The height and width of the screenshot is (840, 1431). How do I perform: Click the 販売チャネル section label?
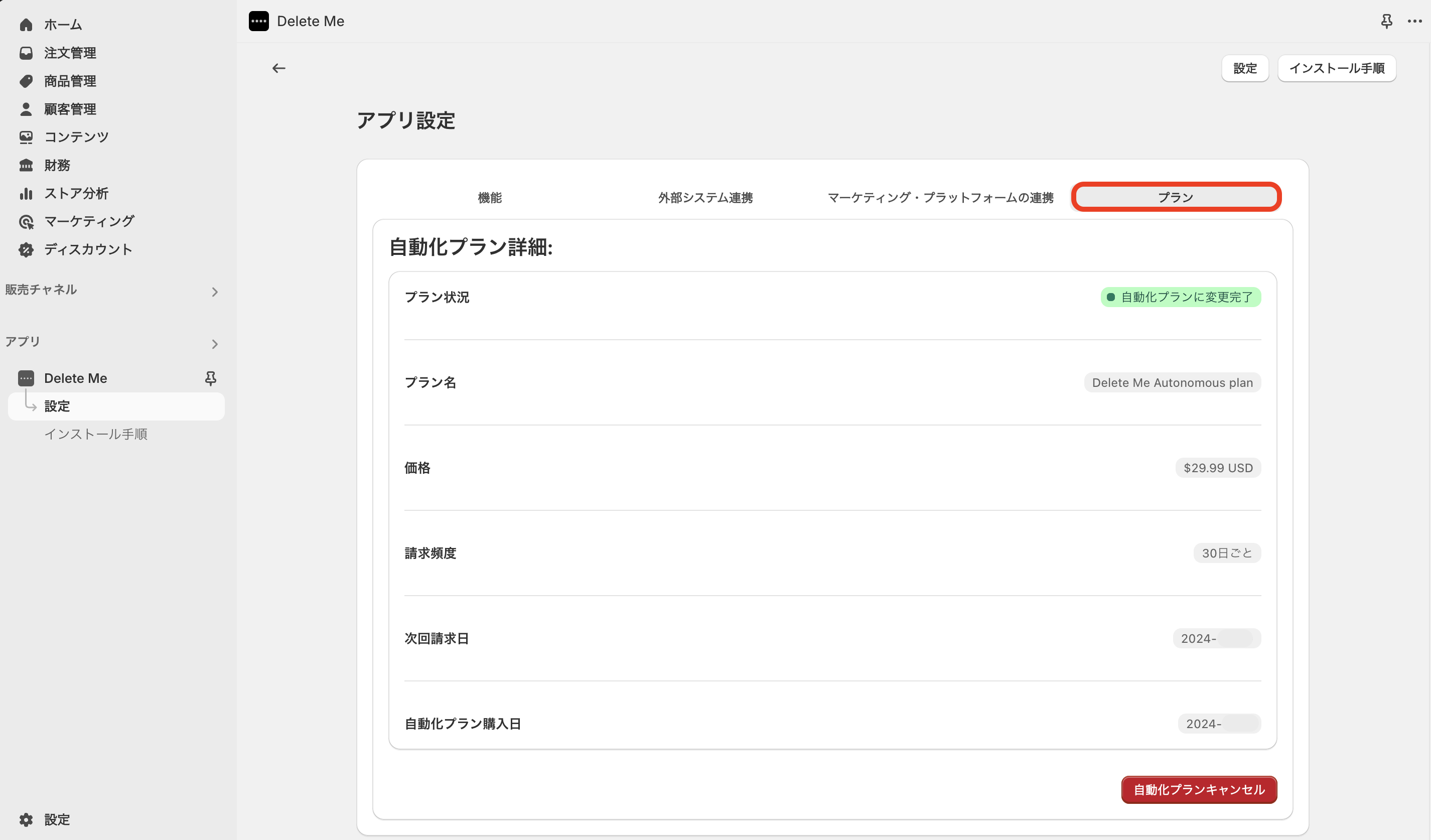pos(41,290)
